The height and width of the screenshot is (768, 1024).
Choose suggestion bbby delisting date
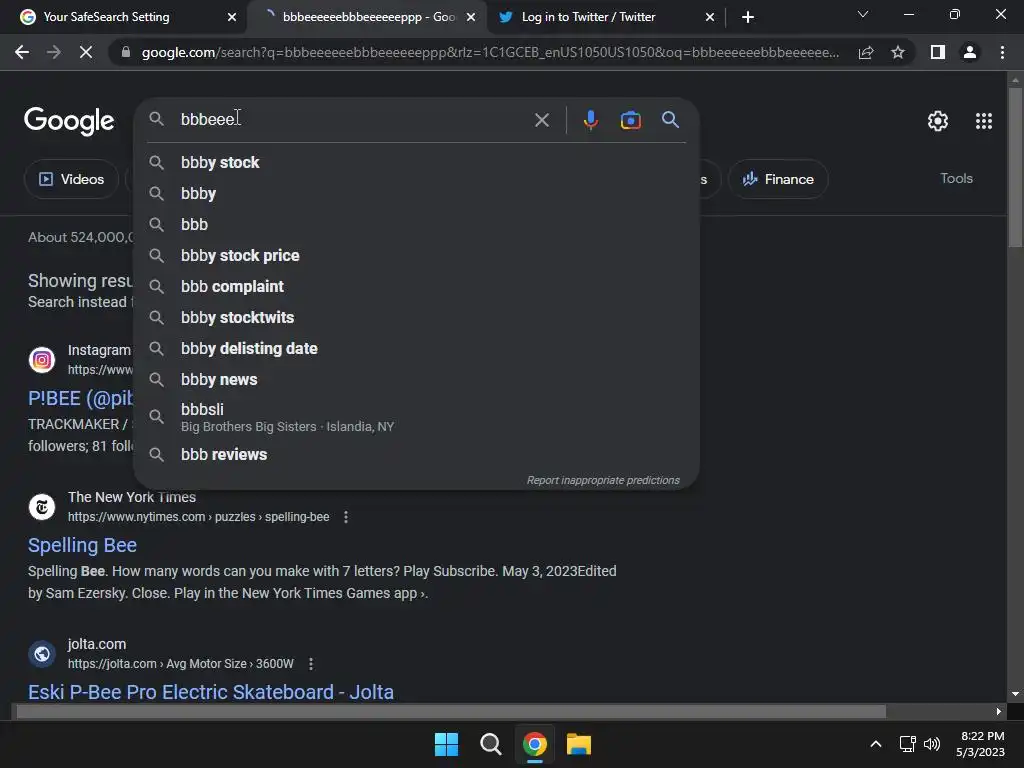coord(416,349)
